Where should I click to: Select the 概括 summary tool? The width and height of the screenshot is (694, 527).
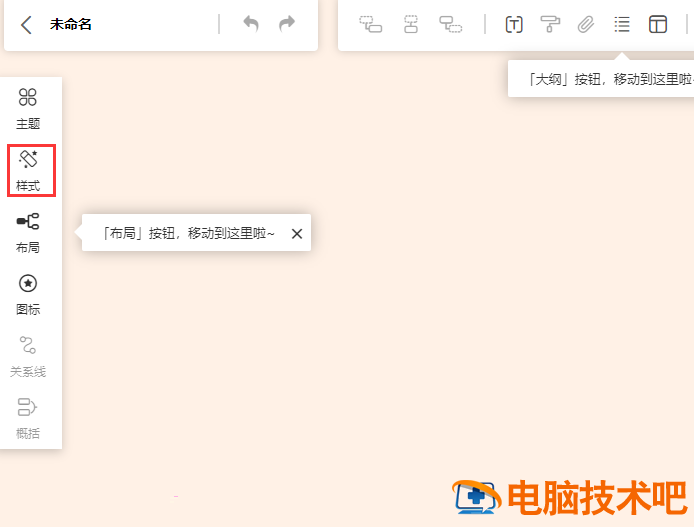28,419
